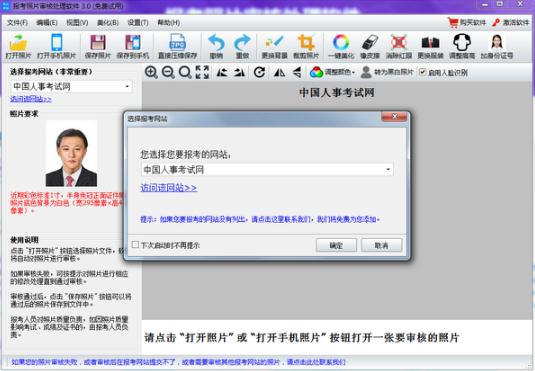535x371 pixels.
Task: Close the 选择报考网站 dialog
Action: 394,117
